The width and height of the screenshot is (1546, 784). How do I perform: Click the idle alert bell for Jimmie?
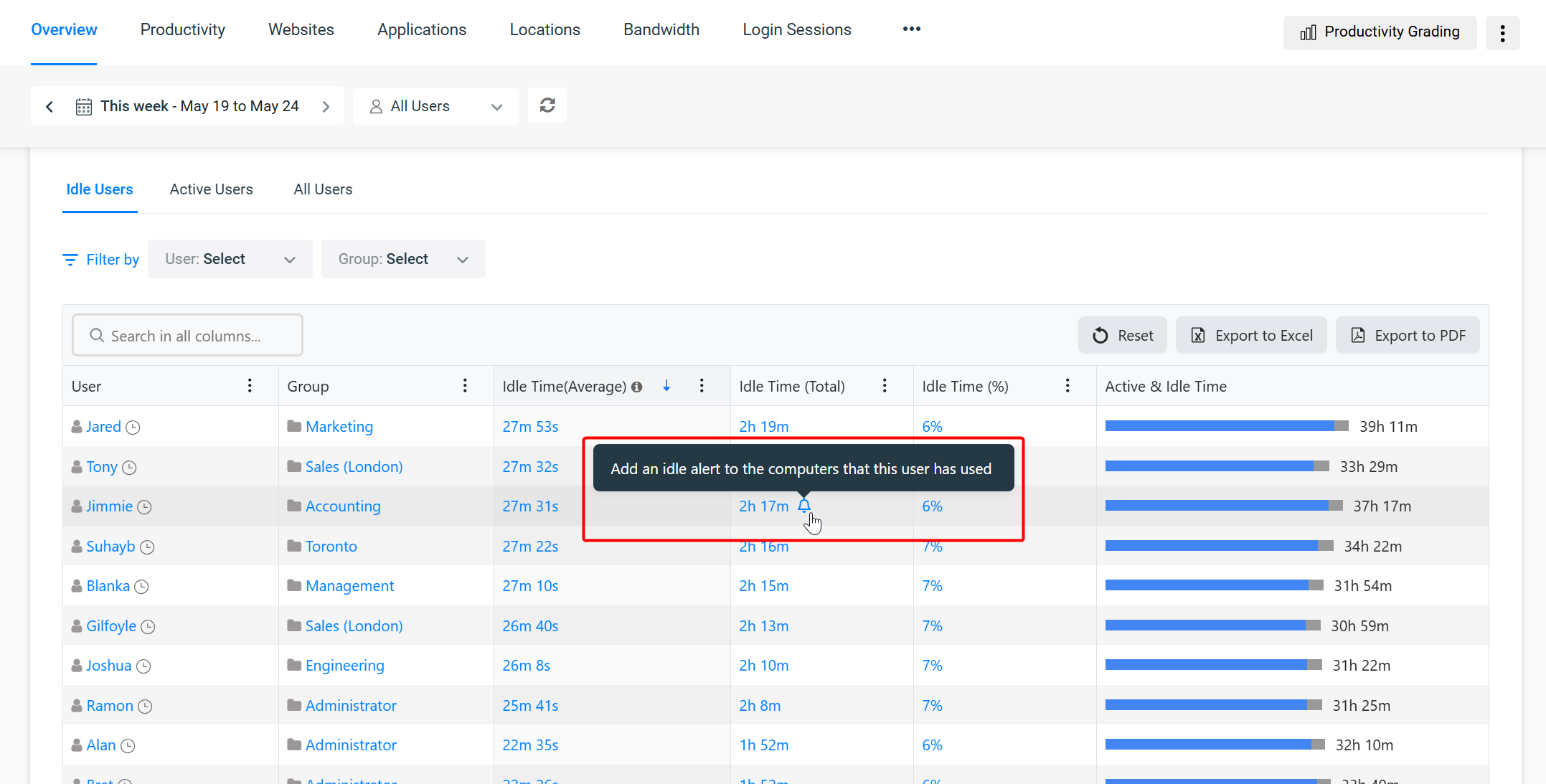point(804,506)
